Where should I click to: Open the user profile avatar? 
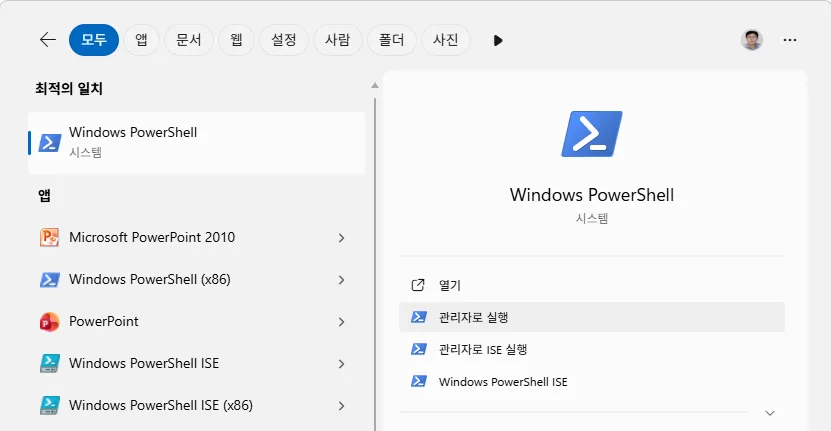click(752, 40)
